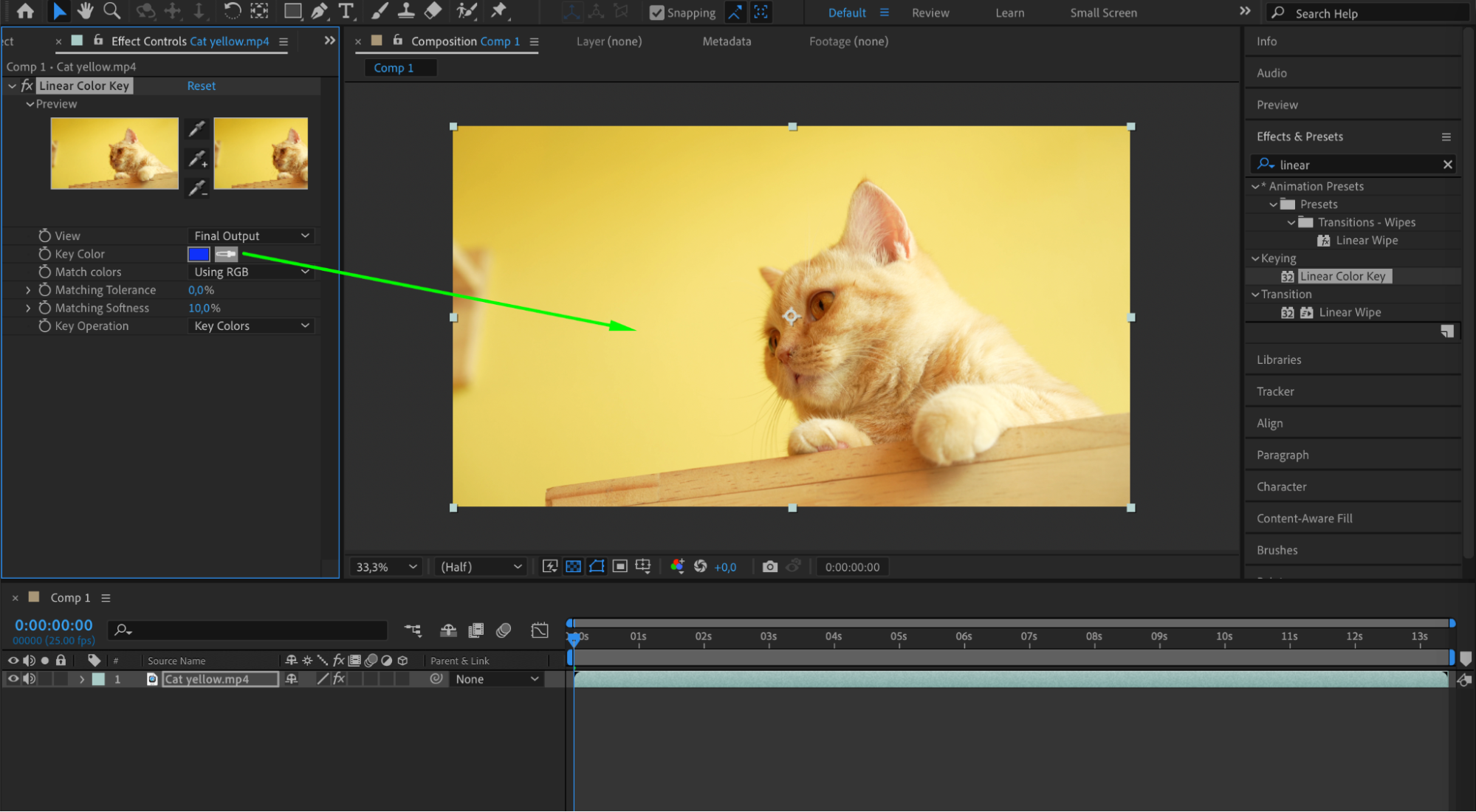This screenshot has height=812, width=1476.
Task: Open the Key Operation dropdown
Action: pos(251,326)
